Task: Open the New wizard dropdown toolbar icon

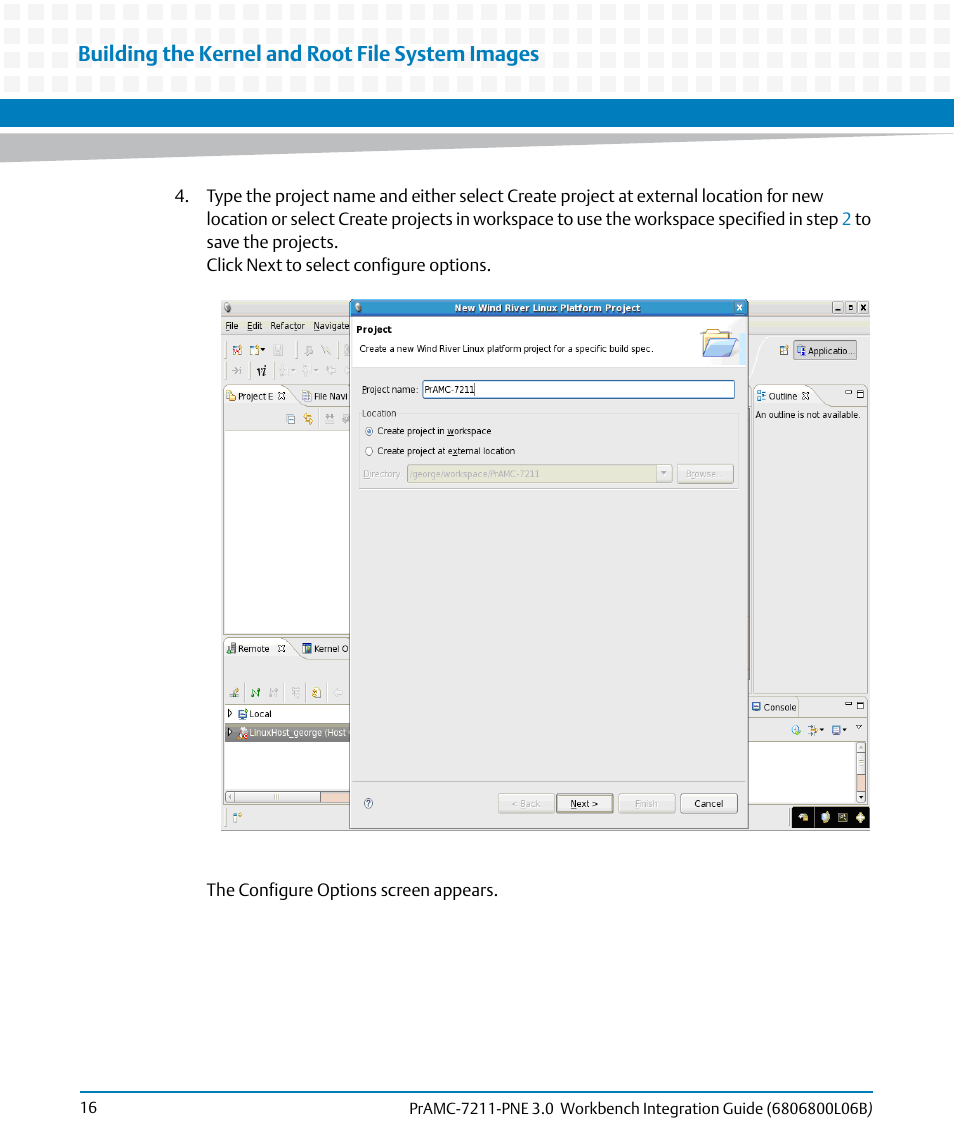Action: click(x=257, y=351)
